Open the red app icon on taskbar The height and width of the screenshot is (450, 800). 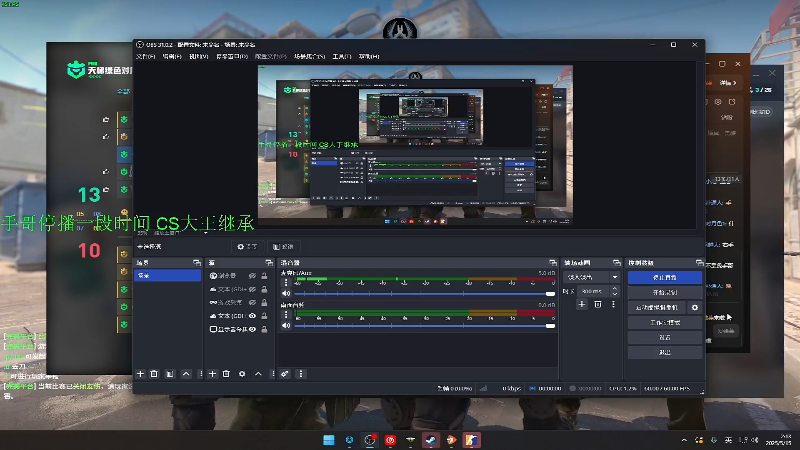[x=390, y=440]
